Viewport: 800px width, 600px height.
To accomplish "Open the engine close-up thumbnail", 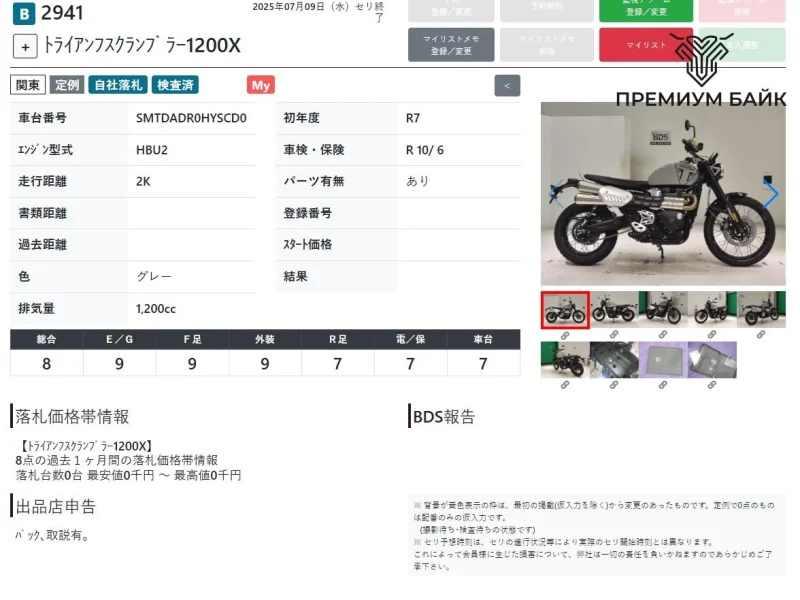I will (614, 359).
